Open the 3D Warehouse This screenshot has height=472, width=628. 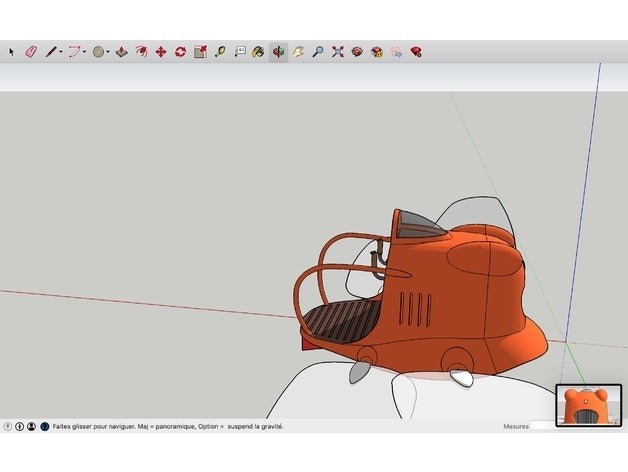point(357,51)
